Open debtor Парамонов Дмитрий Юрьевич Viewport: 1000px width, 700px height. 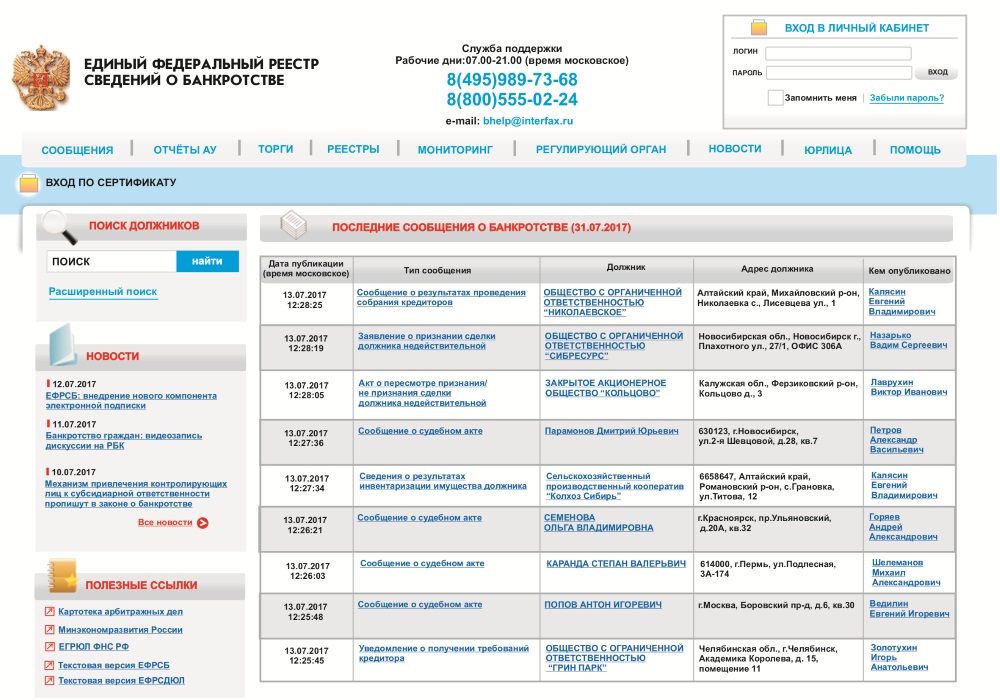(x=611, y=431)
